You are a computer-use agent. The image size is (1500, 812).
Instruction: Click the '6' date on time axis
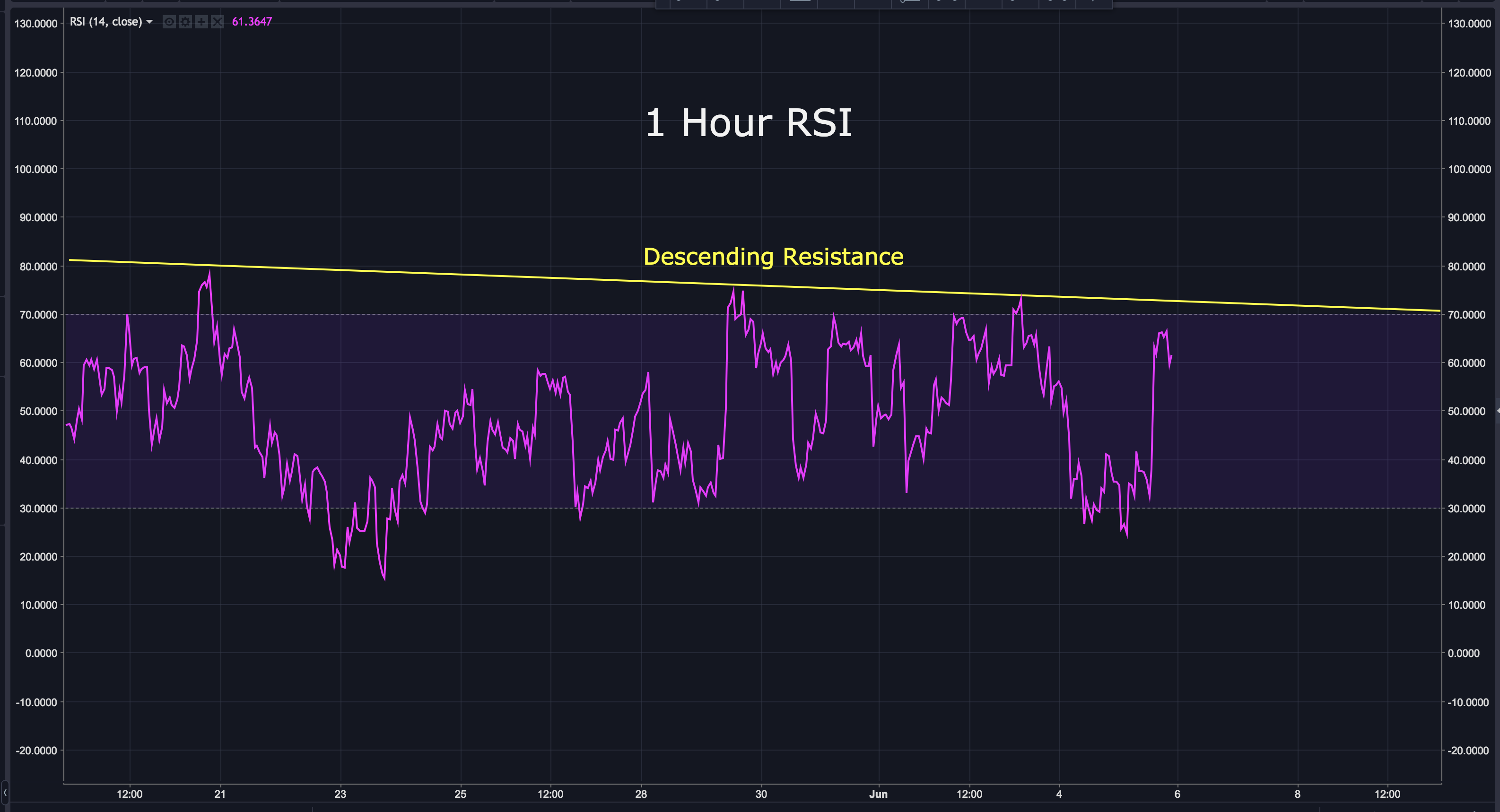[x=1177, y=794]
